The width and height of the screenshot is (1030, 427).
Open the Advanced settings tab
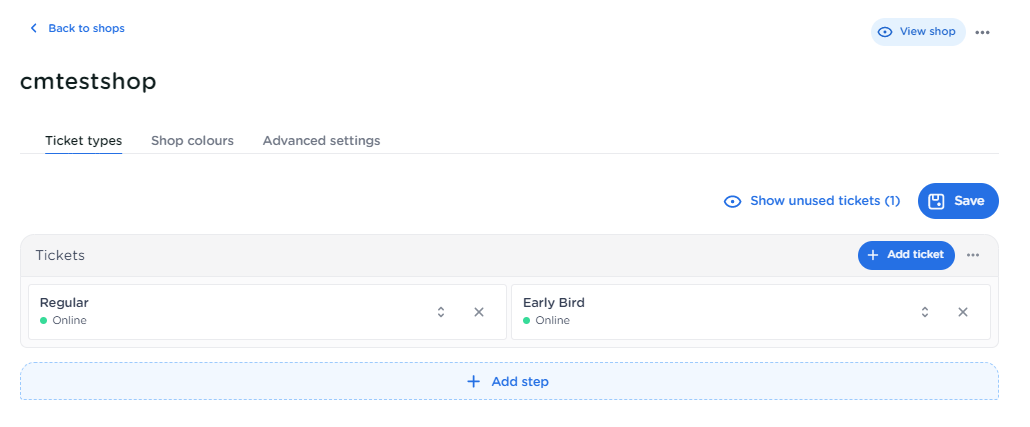tap(321, 141)
